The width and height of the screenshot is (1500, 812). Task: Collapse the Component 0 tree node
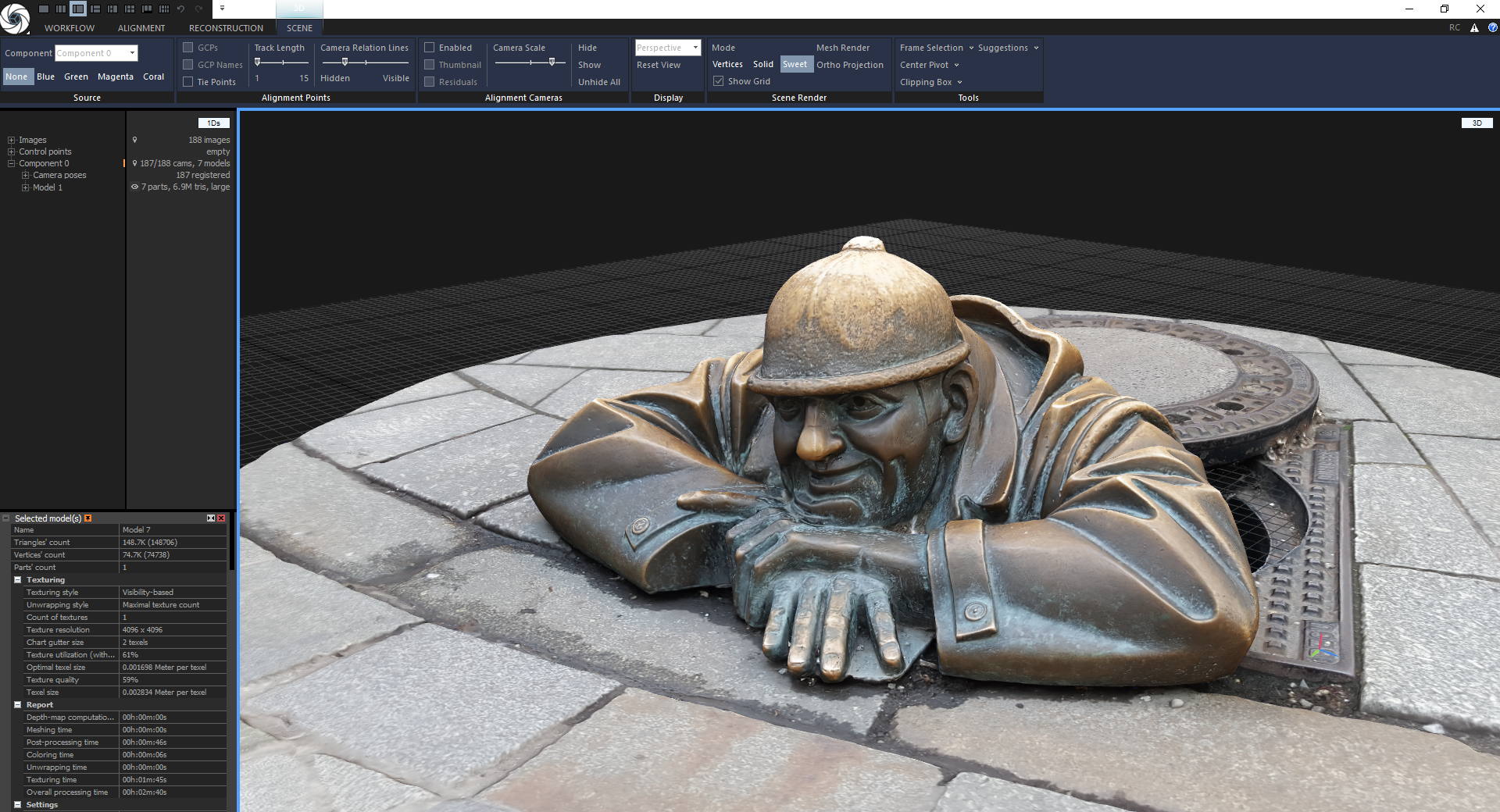click(x=12, y=164)
